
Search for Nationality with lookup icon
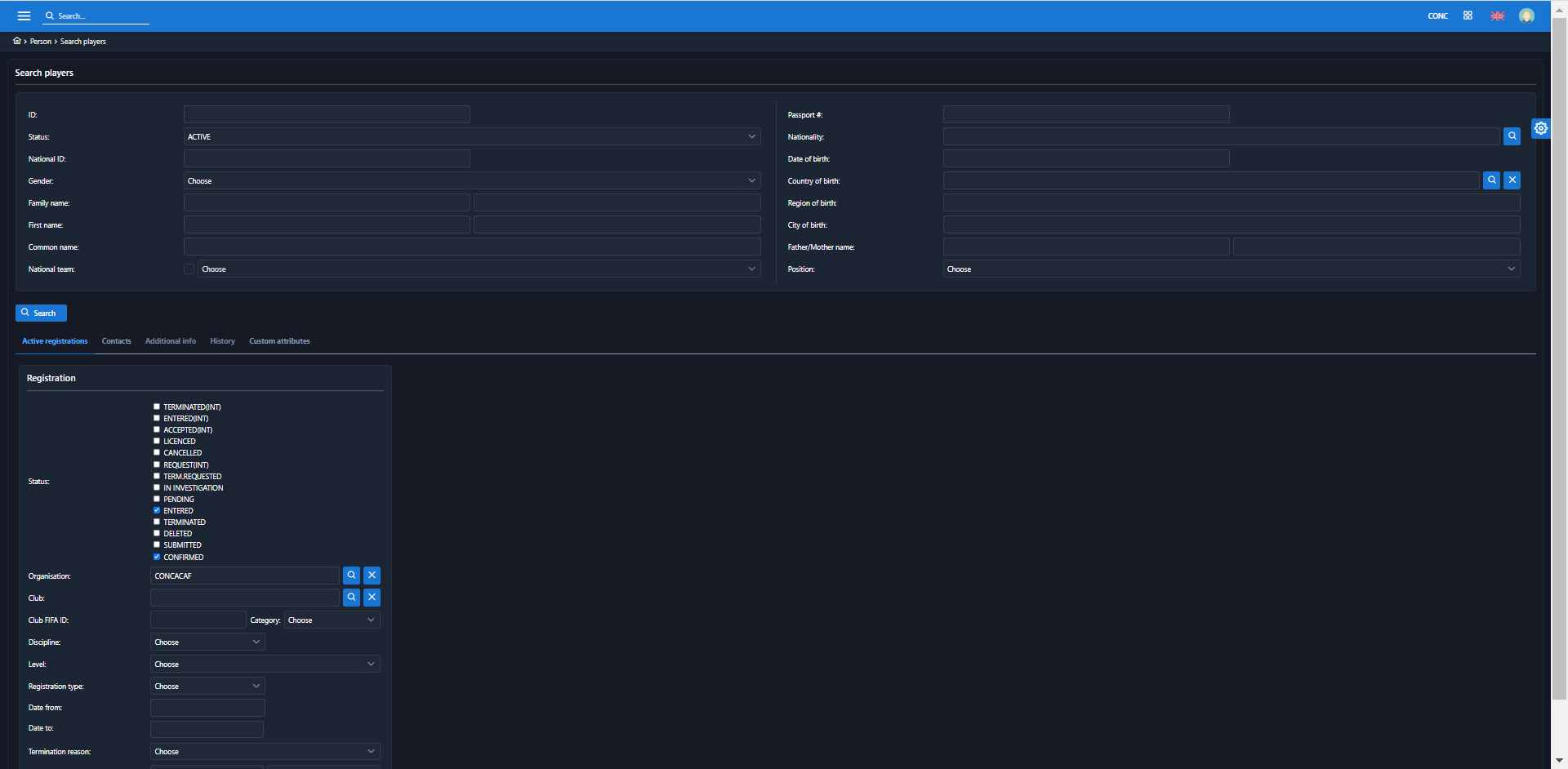click(x=1512, y=136)
